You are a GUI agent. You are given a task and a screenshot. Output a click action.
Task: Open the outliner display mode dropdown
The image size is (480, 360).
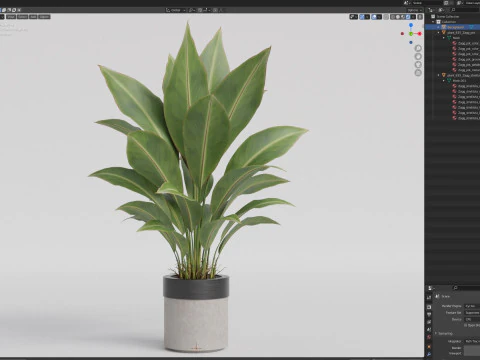(x=432, y=10)
